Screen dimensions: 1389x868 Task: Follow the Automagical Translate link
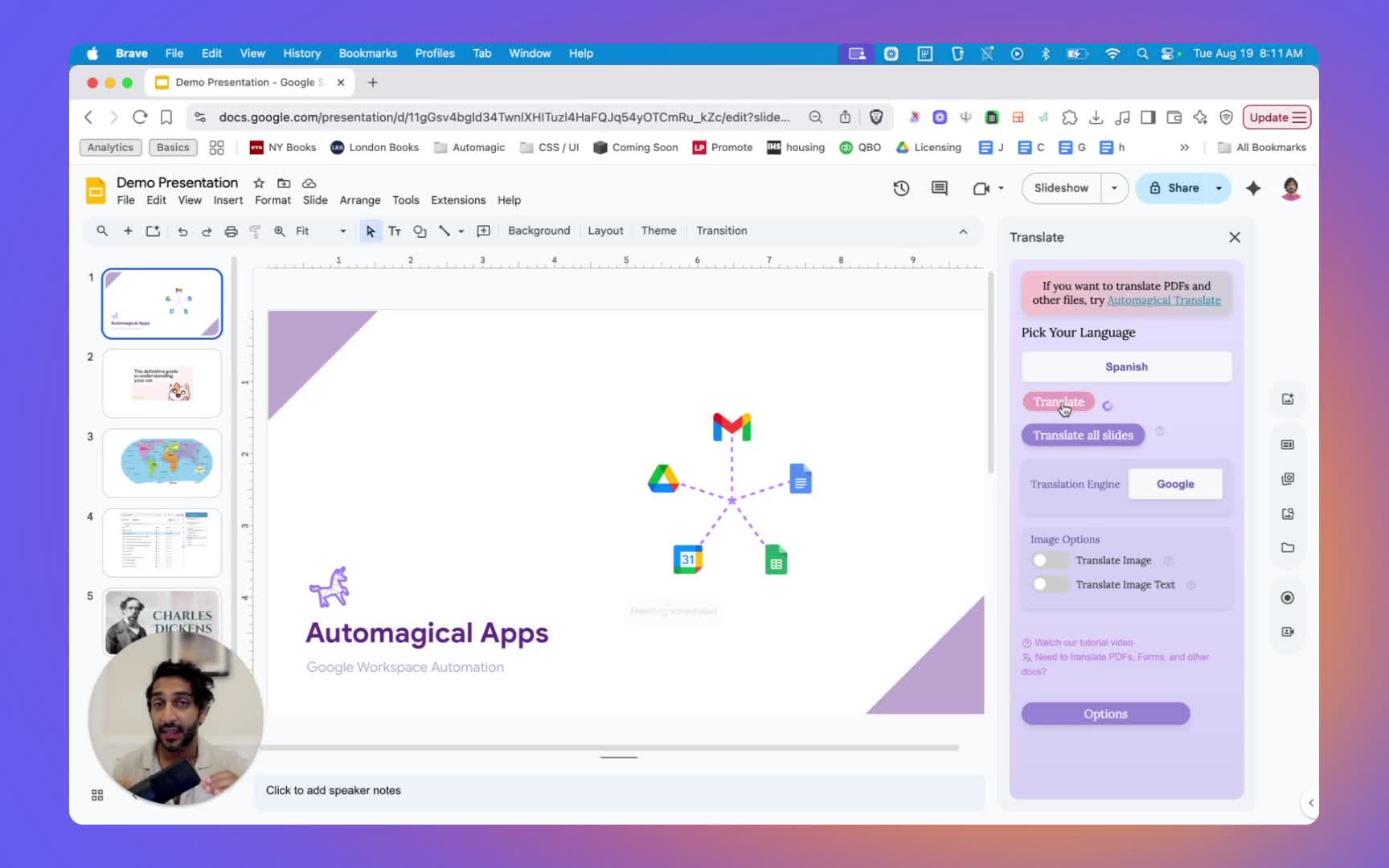point(1163,301)
